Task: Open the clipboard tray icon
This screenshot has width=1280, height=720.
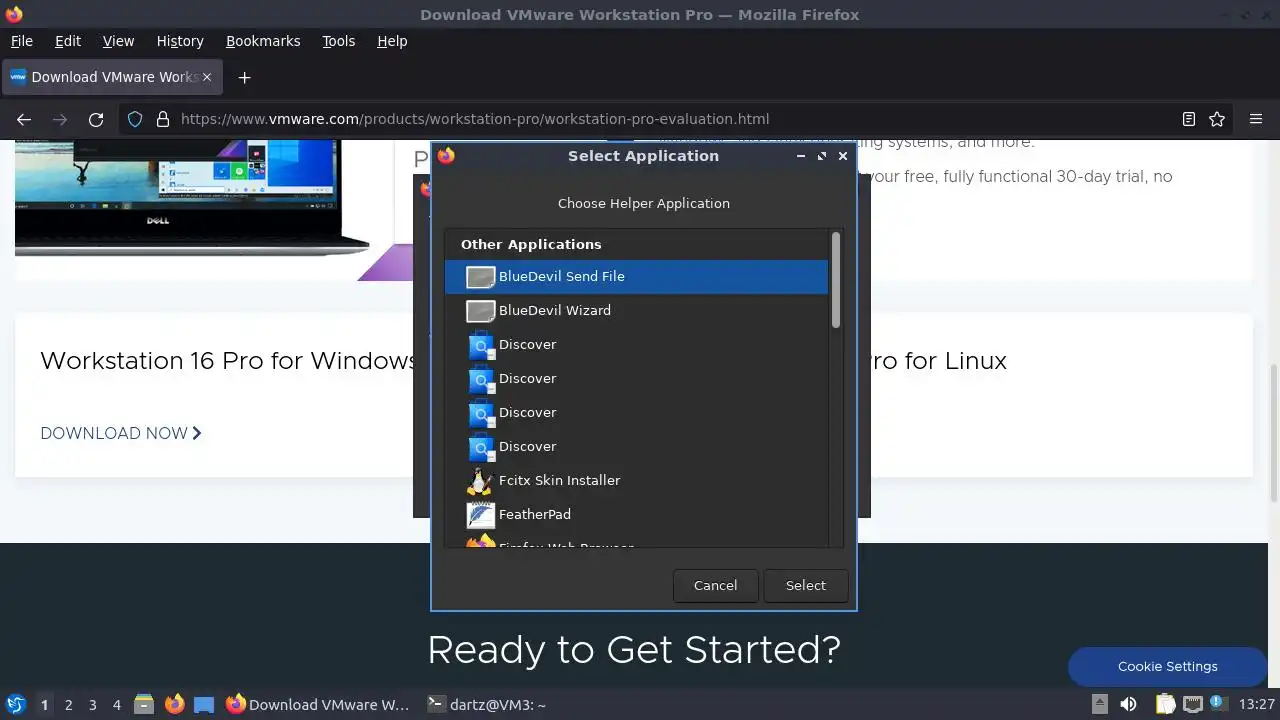Action: [x=1165, y=705]
